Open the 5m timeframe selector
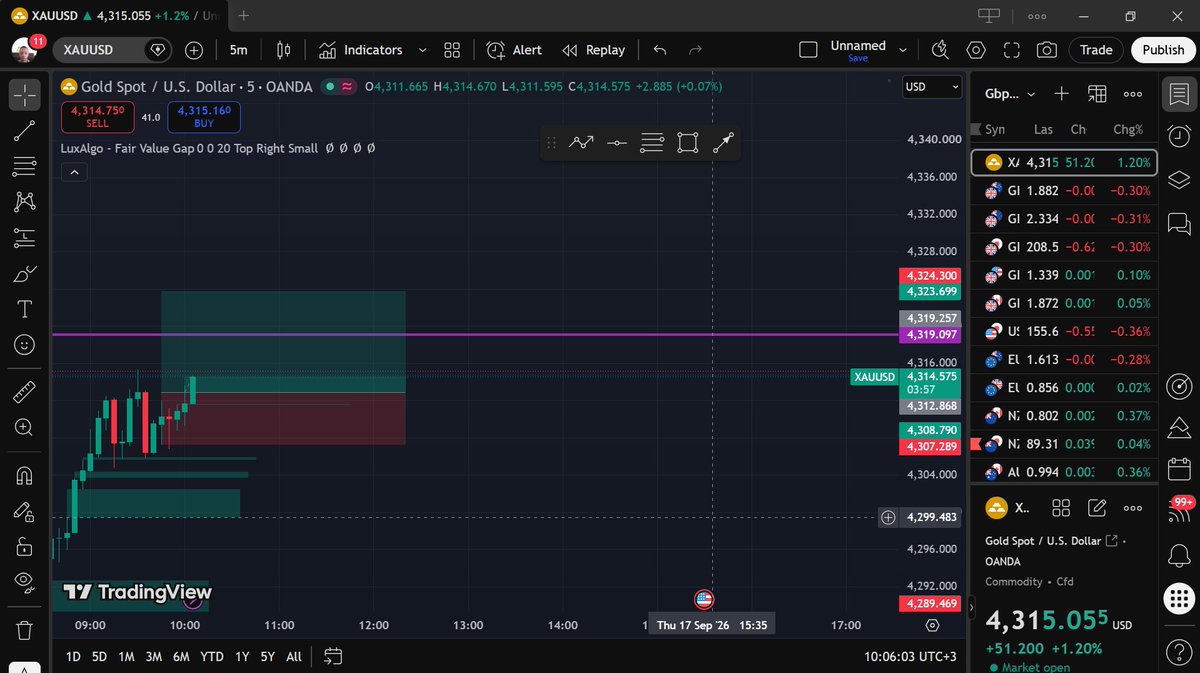The height and width of the screenshot is (673, 1200). point(238,50)
